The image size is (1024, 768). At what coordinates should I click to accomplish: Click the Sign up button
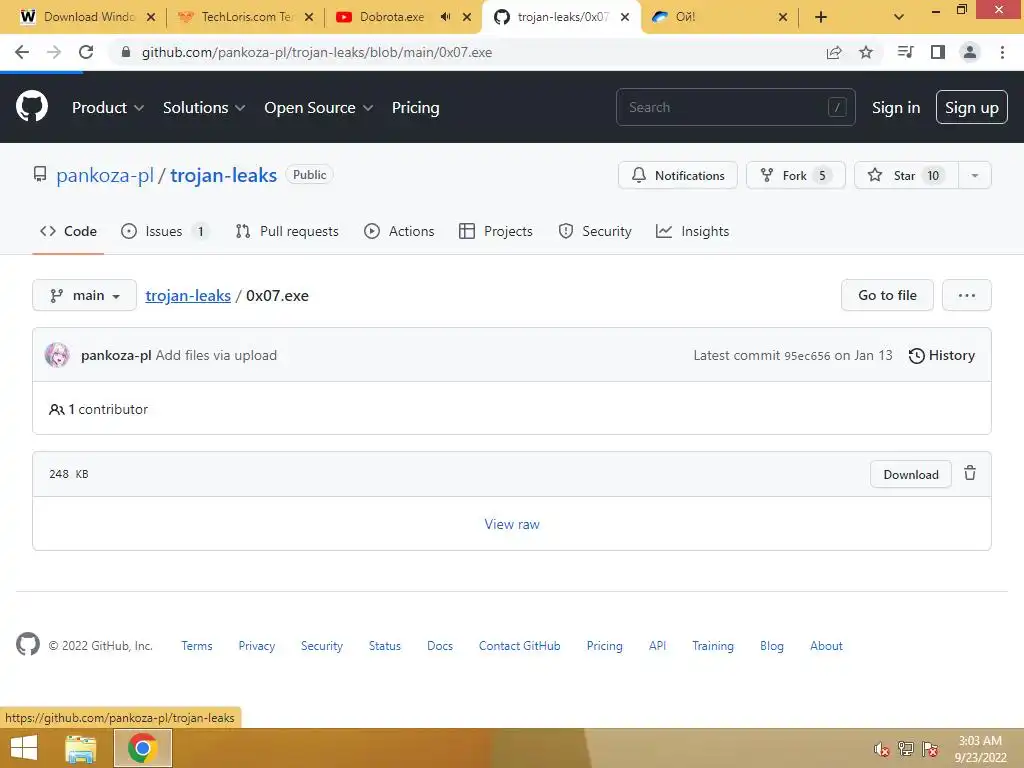pos(971,107)
